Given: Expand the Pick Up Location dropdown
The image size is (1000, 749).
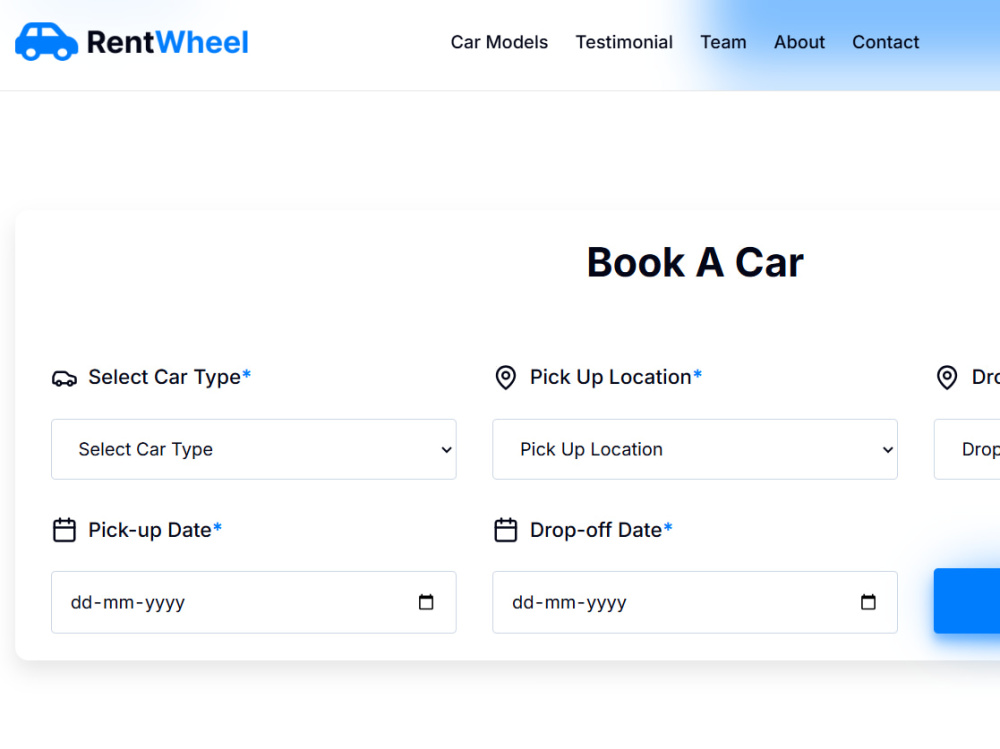Looking at the screenshot, I should coord(695,449).
